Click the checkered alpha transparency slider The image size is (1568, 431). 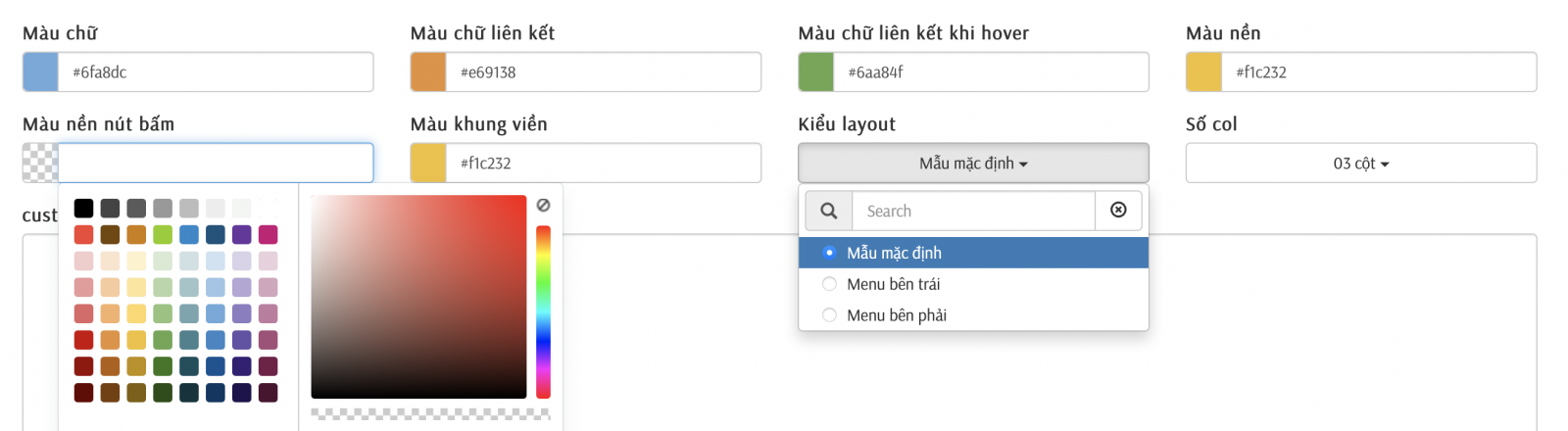click(x=430, y=414)
